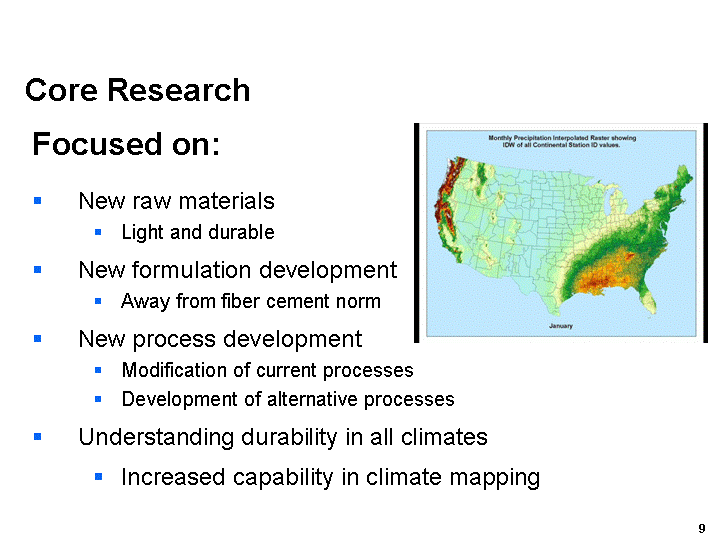720x540 pixels.
Task: Click the 'Development of alternative processes' text
Action: (x=287, y=400)
